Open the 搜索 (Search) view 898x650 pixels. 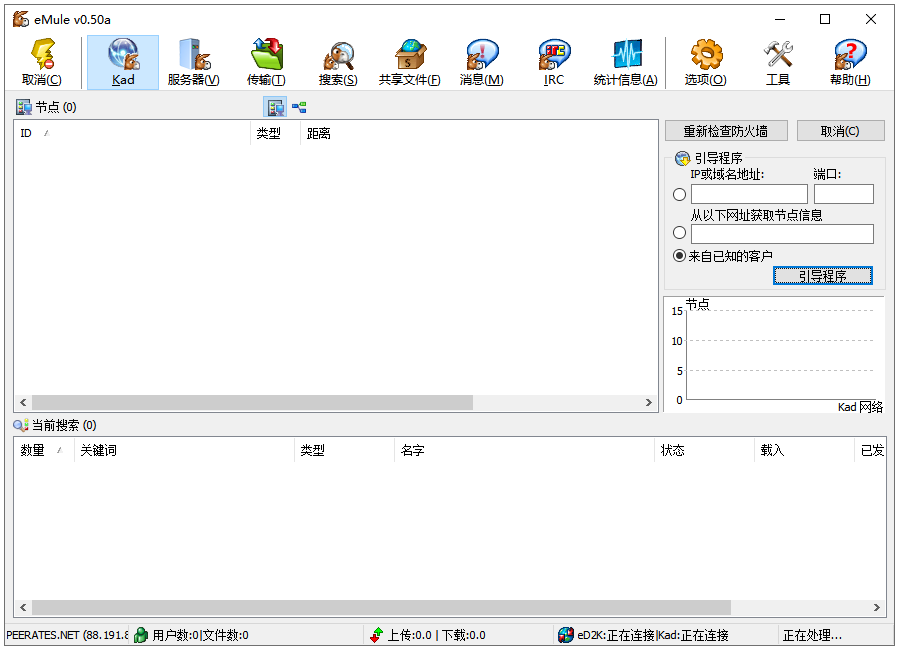tap(338, 60)
